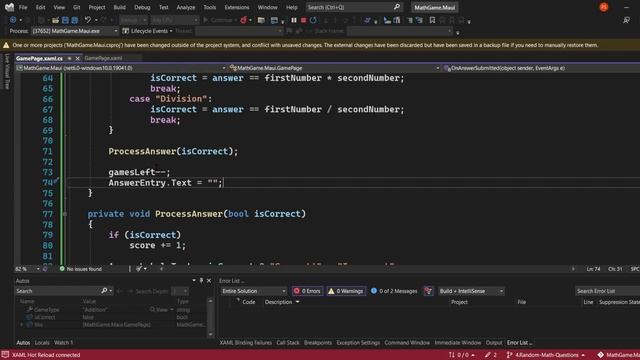
Task: Sort Error List by Project column
Action: pyautogui.click(x=459, y=302)
